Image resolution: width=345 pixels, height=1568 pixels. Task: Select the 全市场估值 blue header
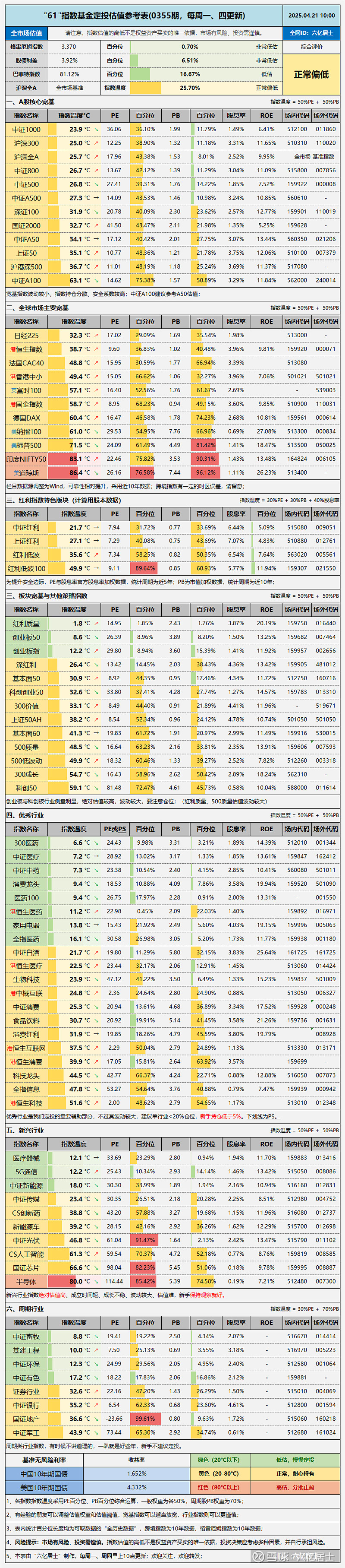[27, 33]
